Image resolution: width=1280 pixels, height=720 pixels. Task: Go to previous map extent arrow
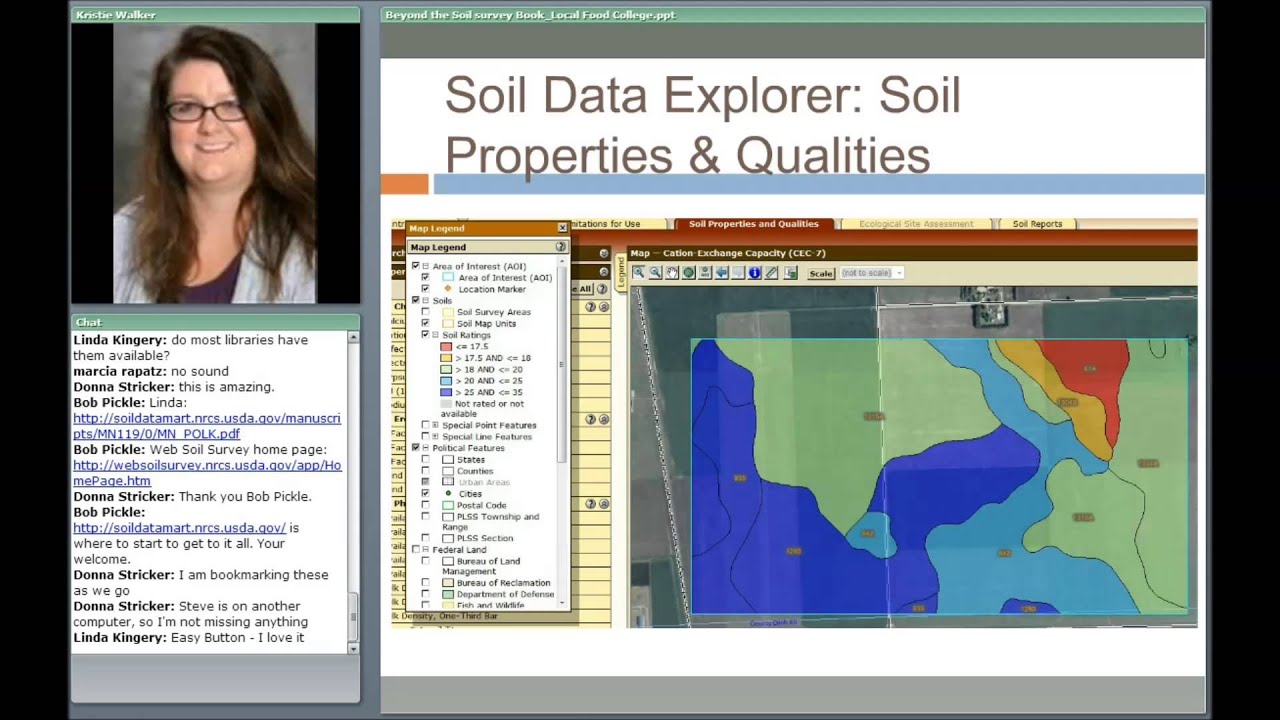[x=722, y=273]
